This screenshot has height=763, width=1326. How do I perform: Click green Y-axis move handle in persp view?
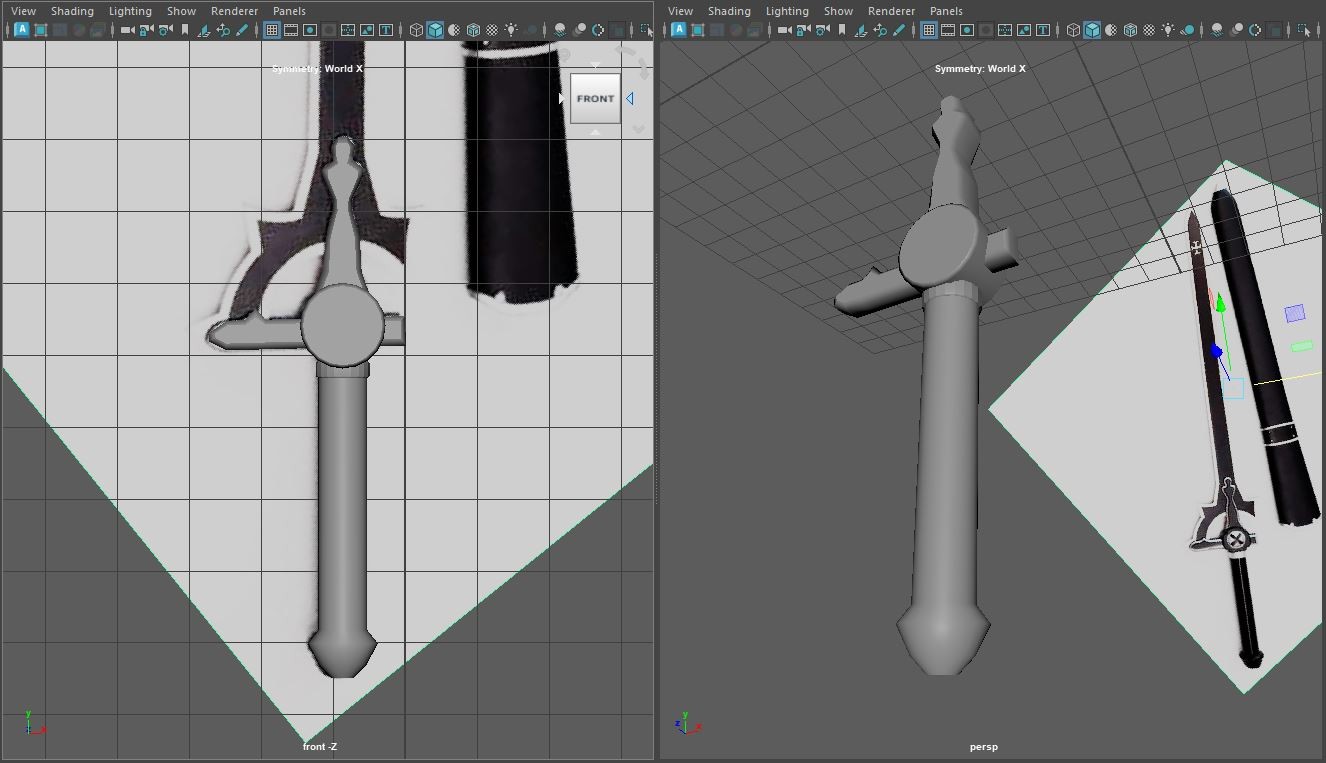pos(1220,302)
